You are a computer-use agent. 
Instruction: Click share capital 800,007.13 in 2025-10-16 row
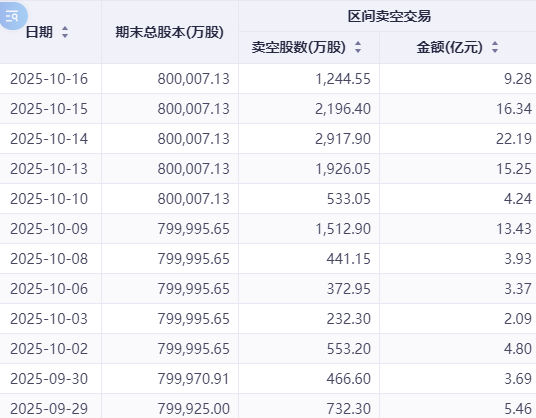click(x=193, y=79)
